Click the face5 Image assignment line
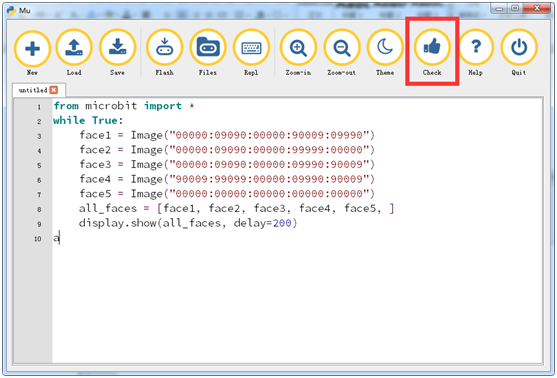 tap(227, 194)
